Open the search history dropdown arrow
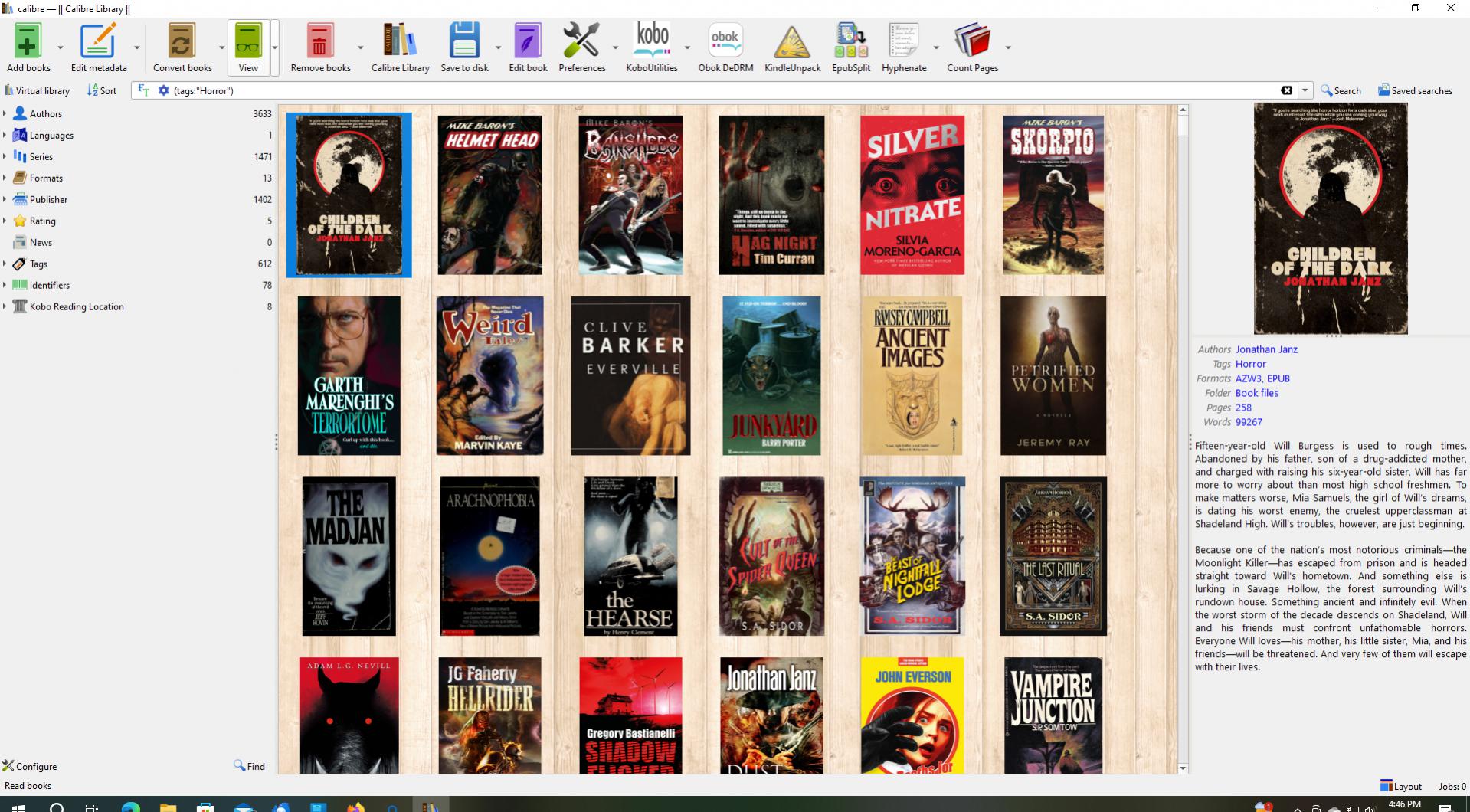 click(x=1305, y=90)
